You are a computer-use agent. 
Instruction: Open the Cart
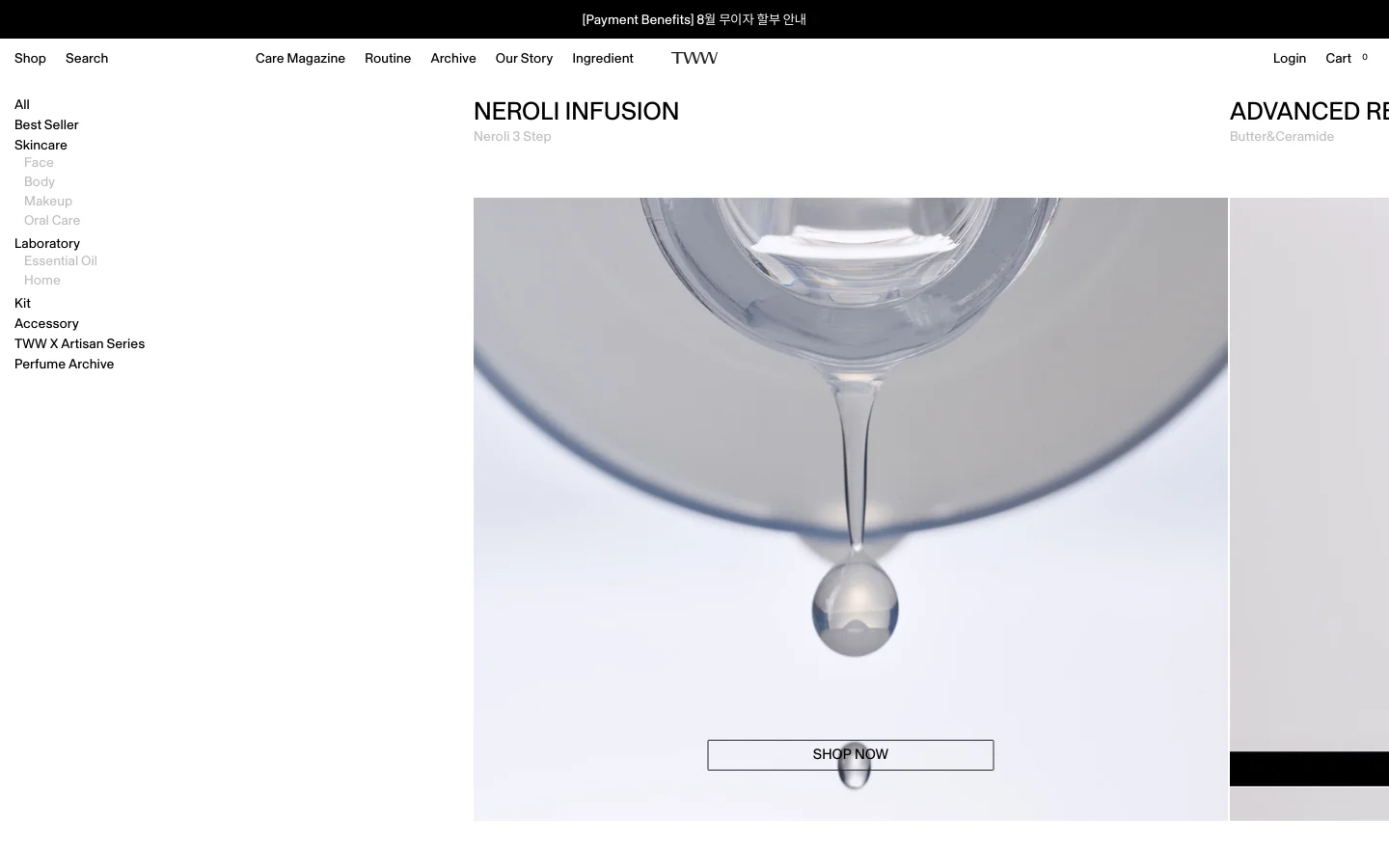[x=1338, y=59]
